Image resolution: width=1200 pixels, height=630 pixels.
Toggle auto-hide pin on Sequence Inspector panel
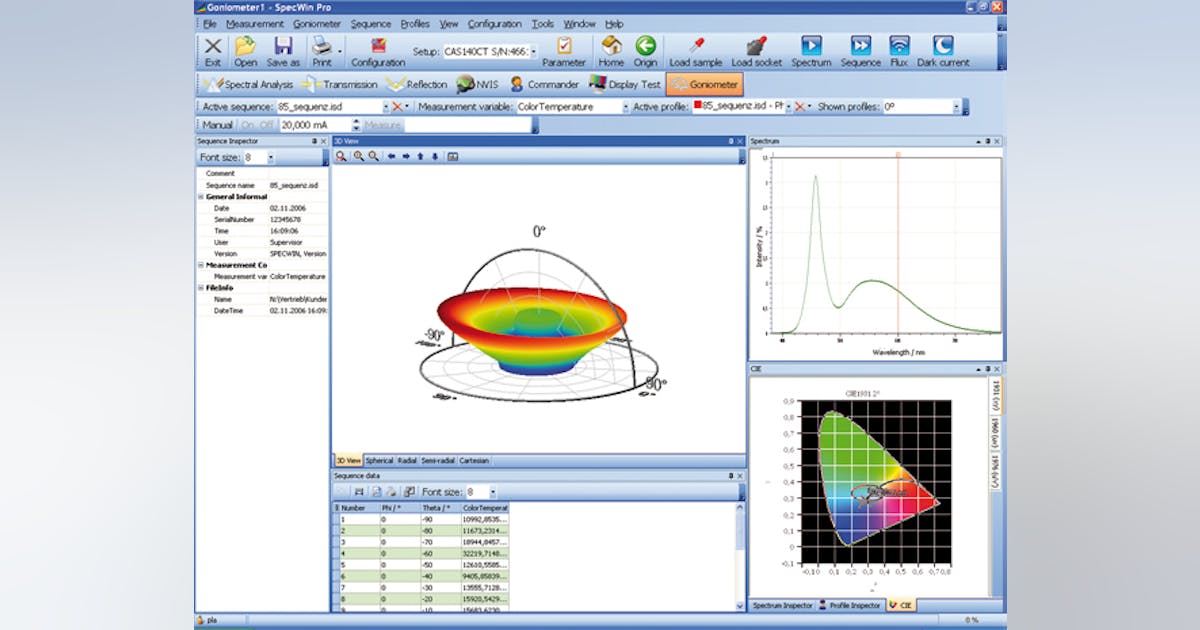click(x=312, y=141)
